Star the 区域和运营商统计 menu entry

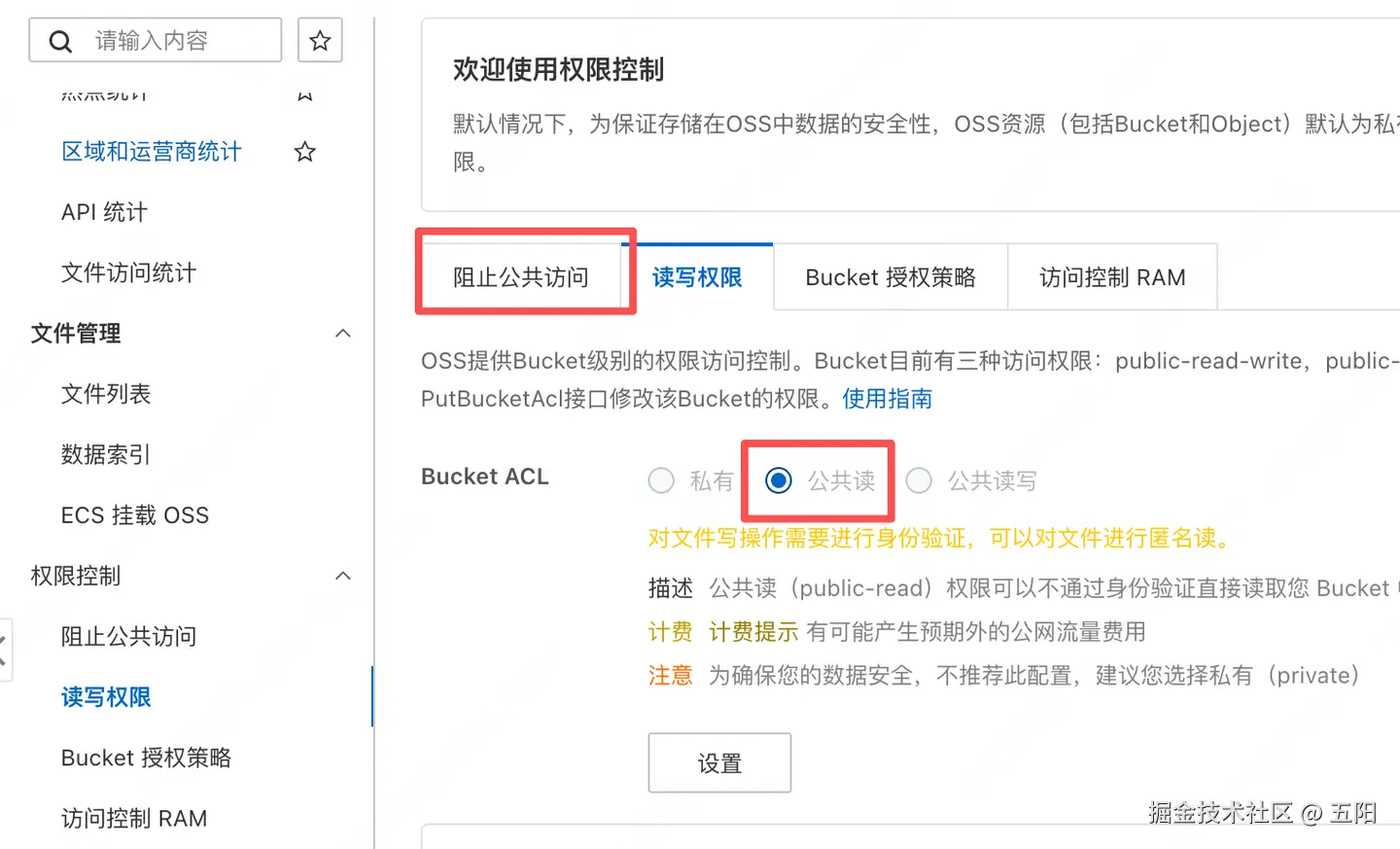[305, 152]
